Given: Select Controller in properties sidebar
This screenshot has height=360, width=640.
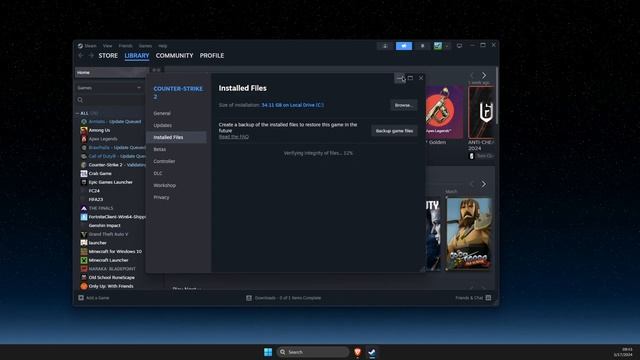Looking at the screenshot, I should click(176, 161).
